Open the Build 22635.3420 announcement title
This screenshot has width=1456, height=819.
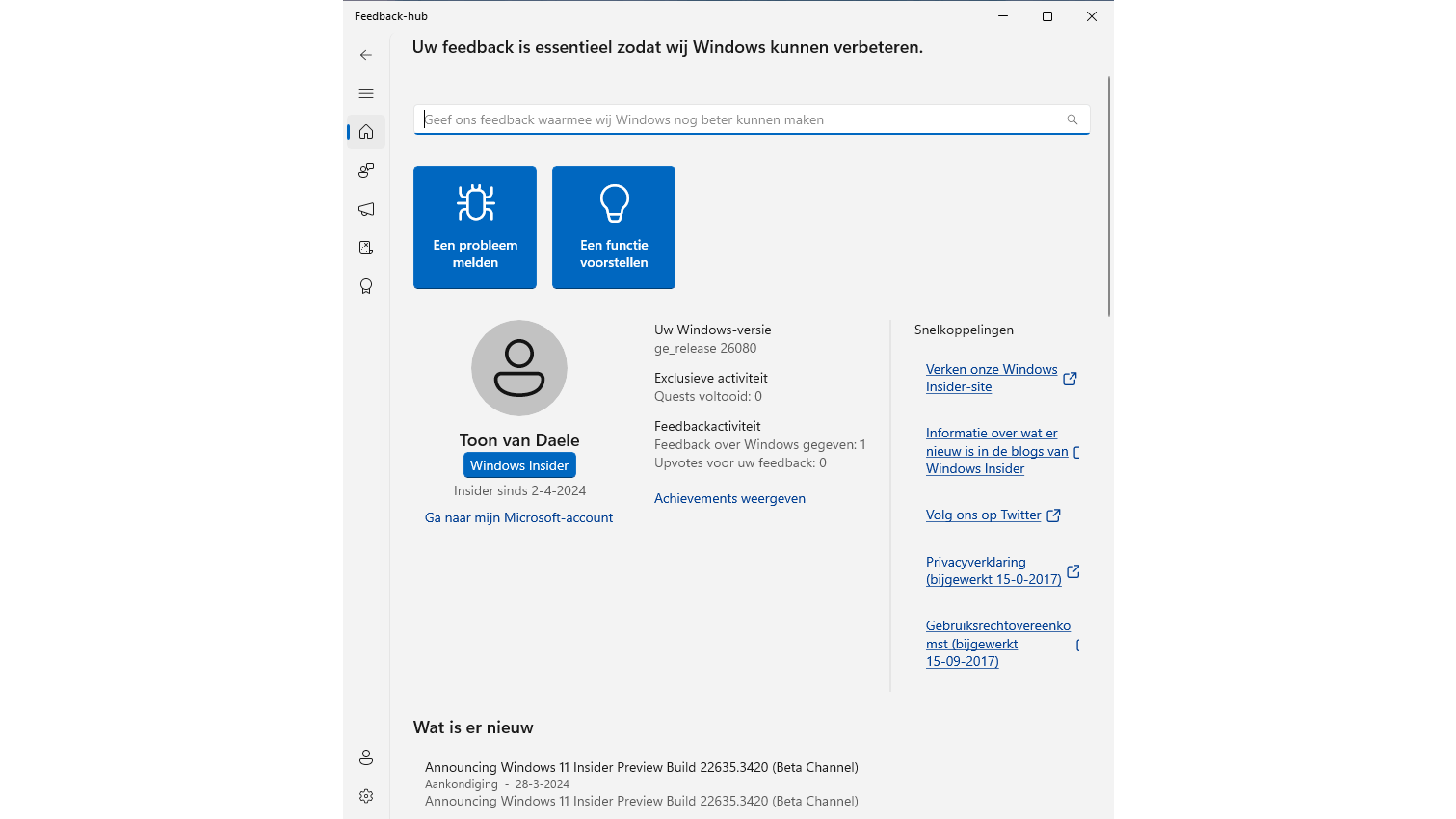click(642, 767)
